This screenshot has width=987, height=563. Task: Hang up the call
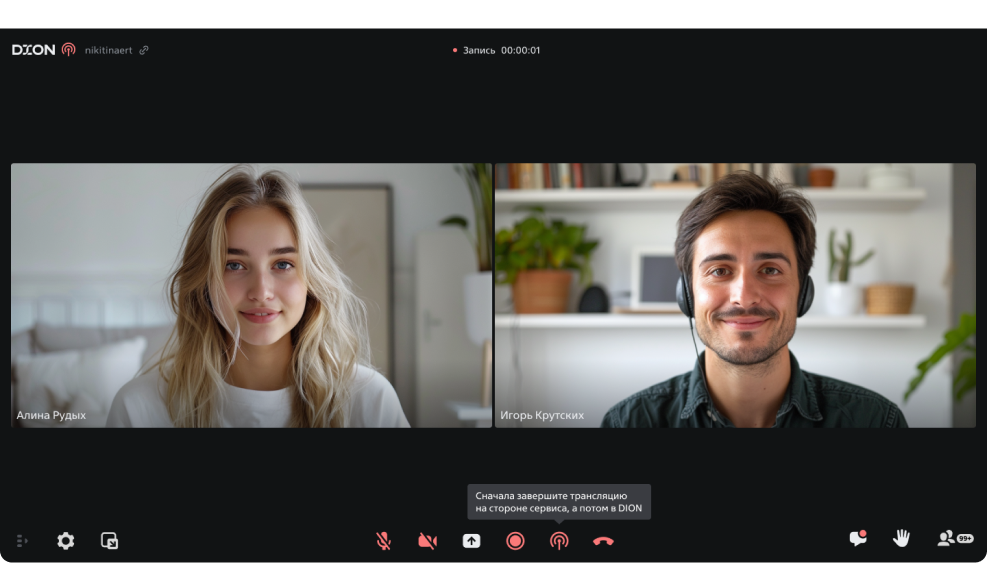[603, 541]
